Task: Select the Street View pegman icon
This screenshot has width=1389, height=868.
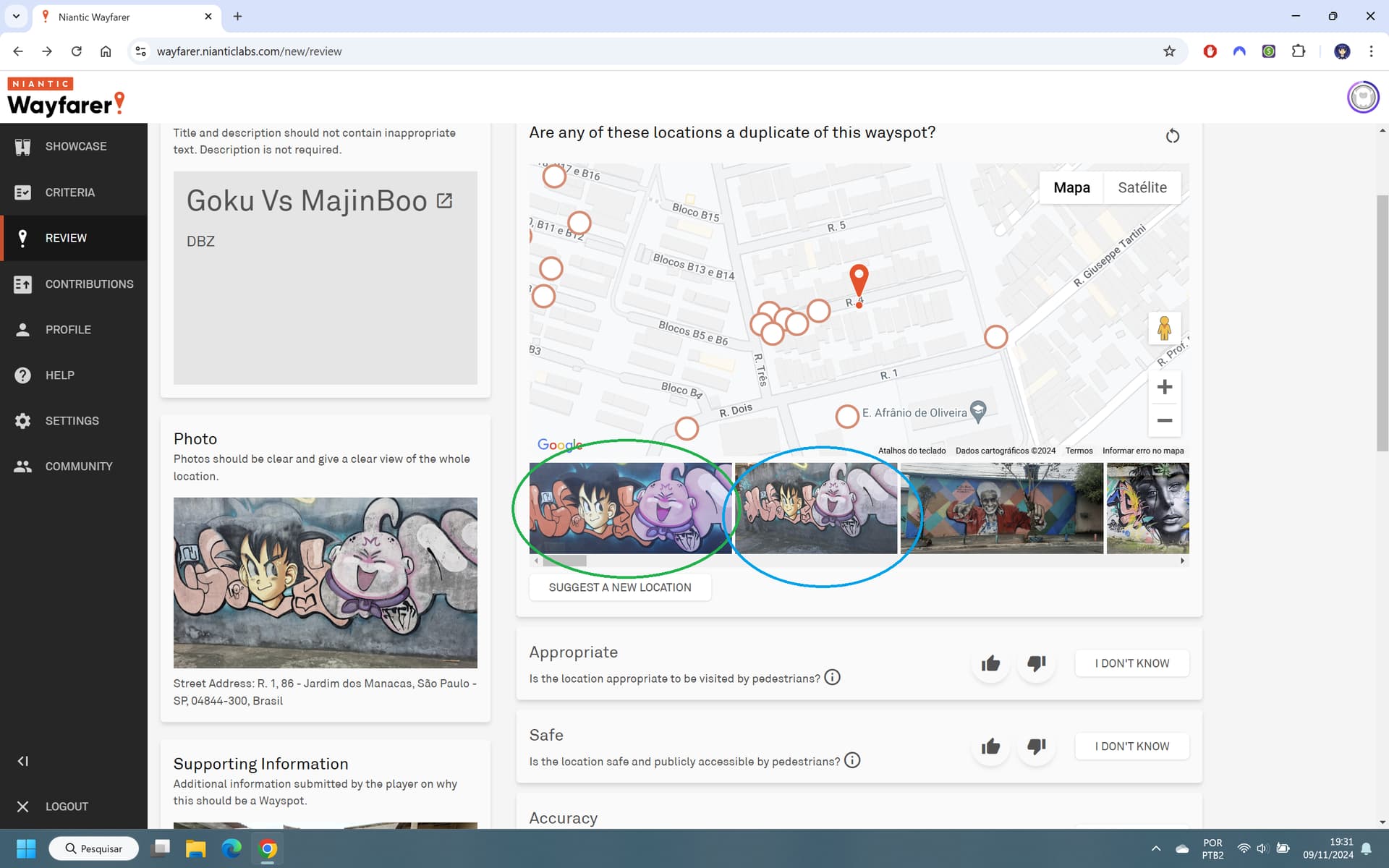Action: click(1164, 328)
